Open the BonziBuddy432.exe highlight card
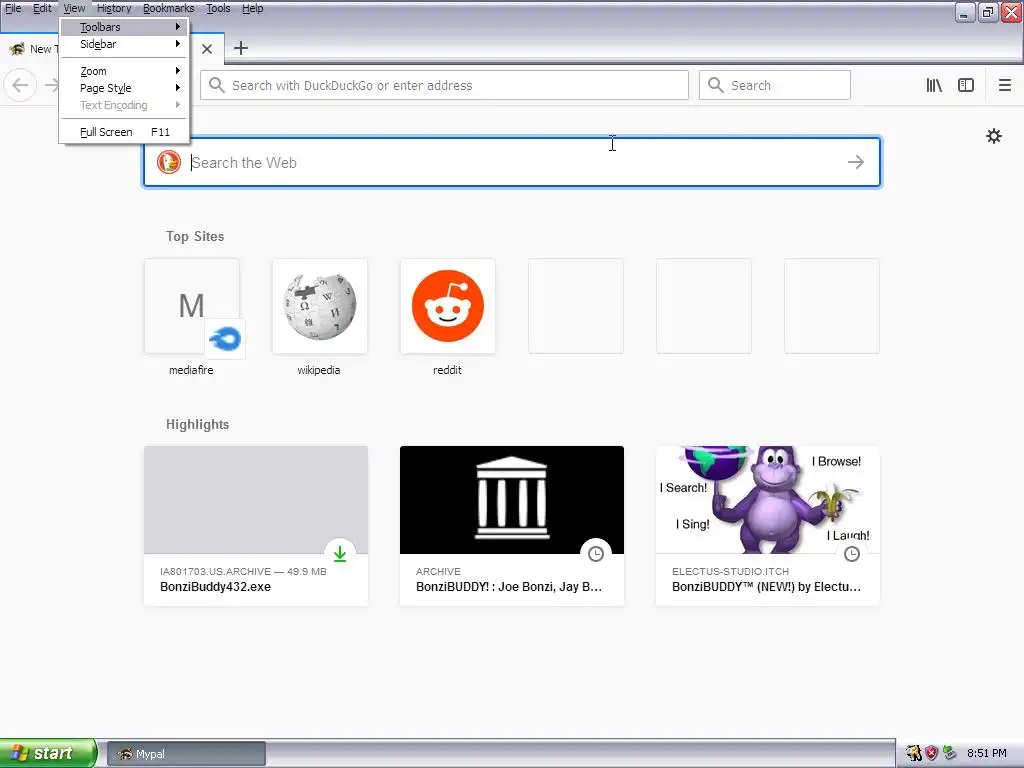This screenshot has height=768, width=1024. pos(256,526)
